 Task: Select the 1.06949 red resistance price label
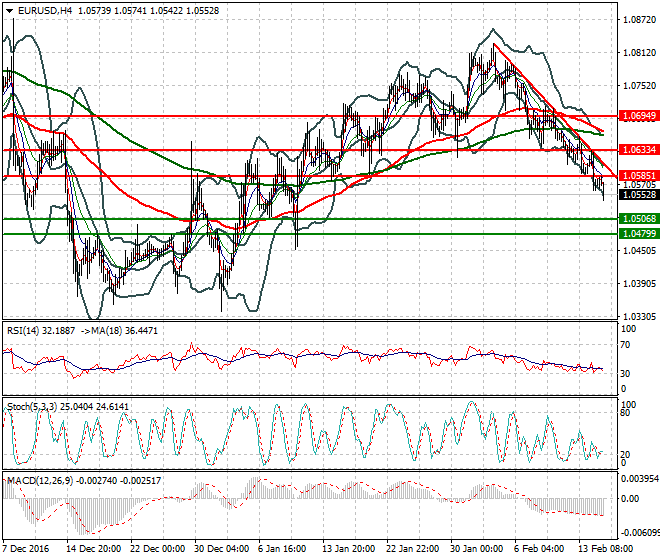click(x=639, y=116)
